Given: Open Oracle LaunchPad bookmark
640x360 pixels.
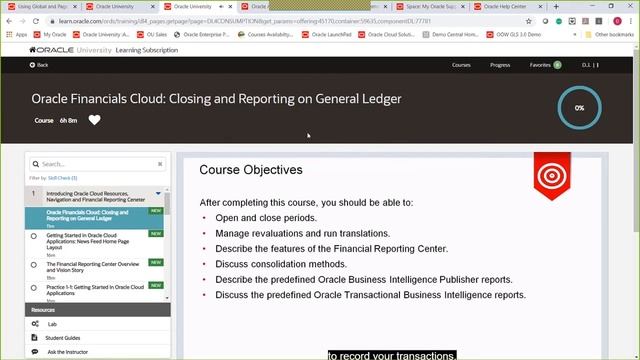Looking at the screenshot, I should pyautogui.click(x=327, y=35).
